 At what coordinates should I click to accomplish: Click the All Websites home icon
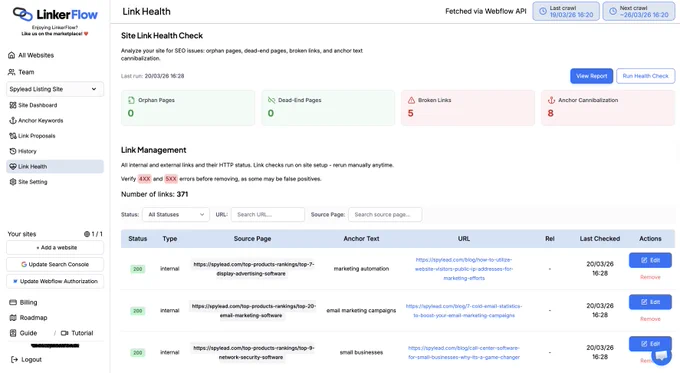pos(12,55)
